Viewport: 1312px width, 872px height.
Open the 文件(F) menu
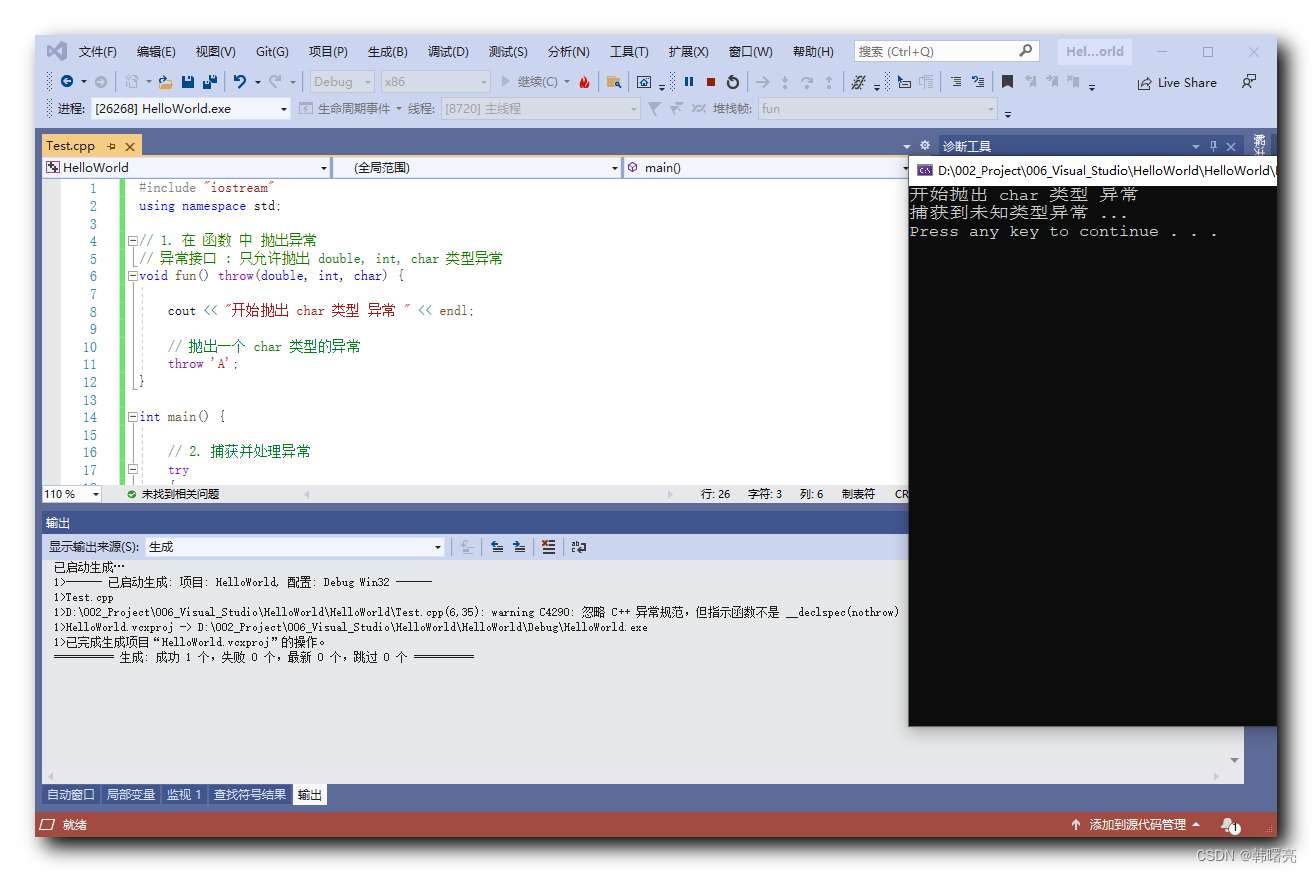(98, 52)
